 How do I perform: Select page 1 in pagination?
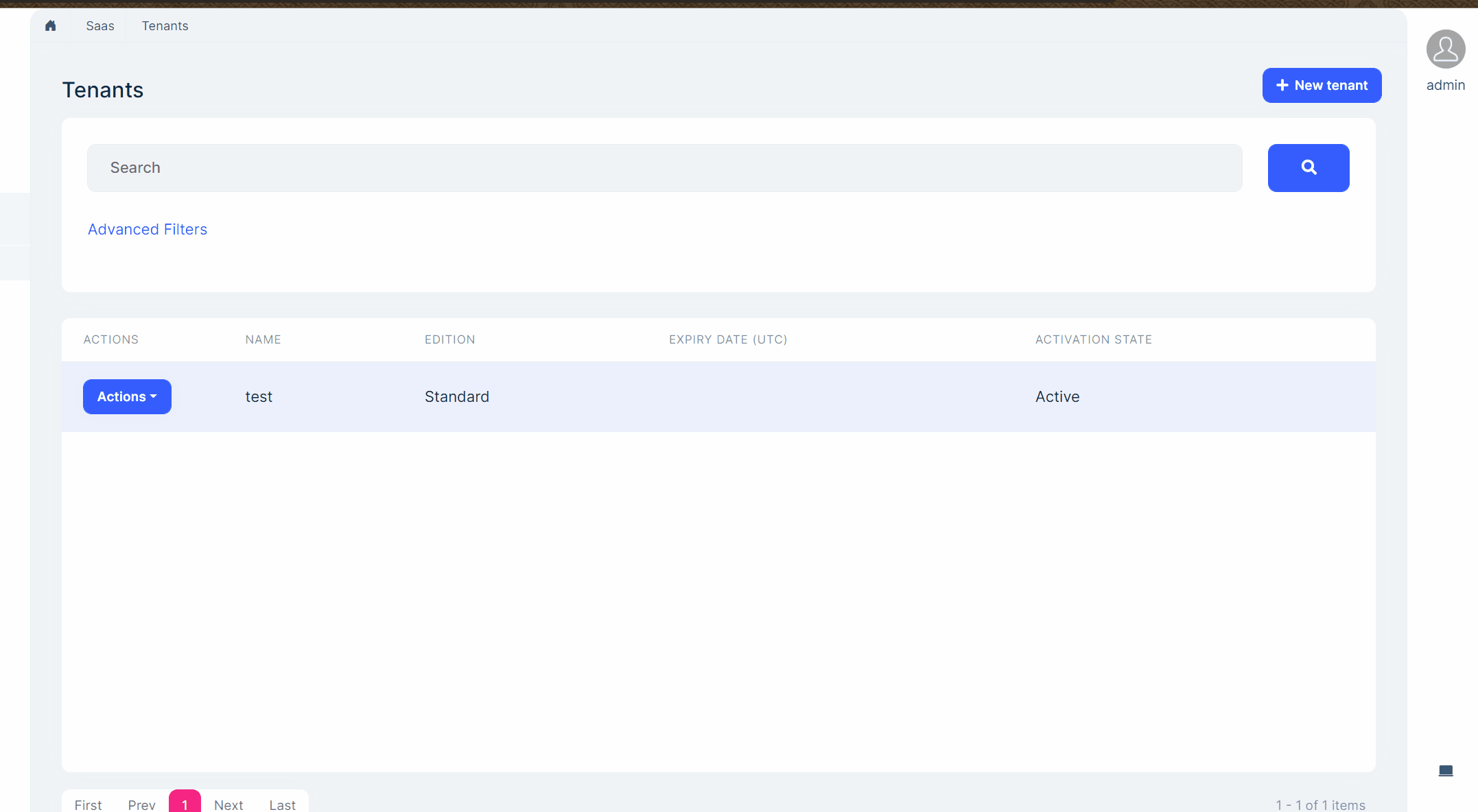185,804
